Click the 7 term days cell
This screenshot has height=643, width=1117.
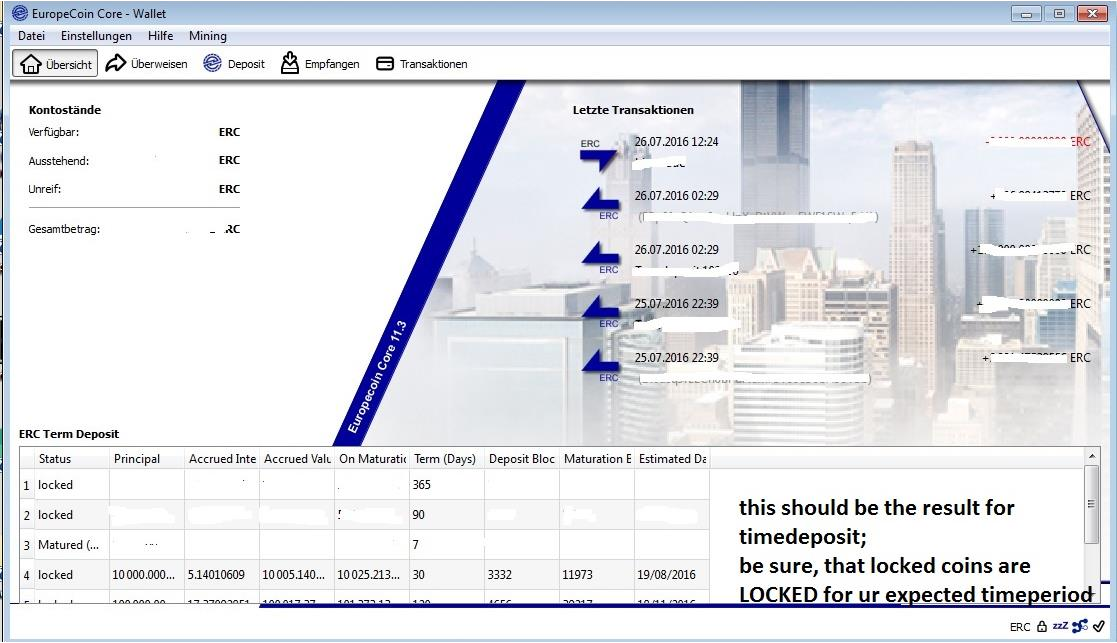(447, 545)
